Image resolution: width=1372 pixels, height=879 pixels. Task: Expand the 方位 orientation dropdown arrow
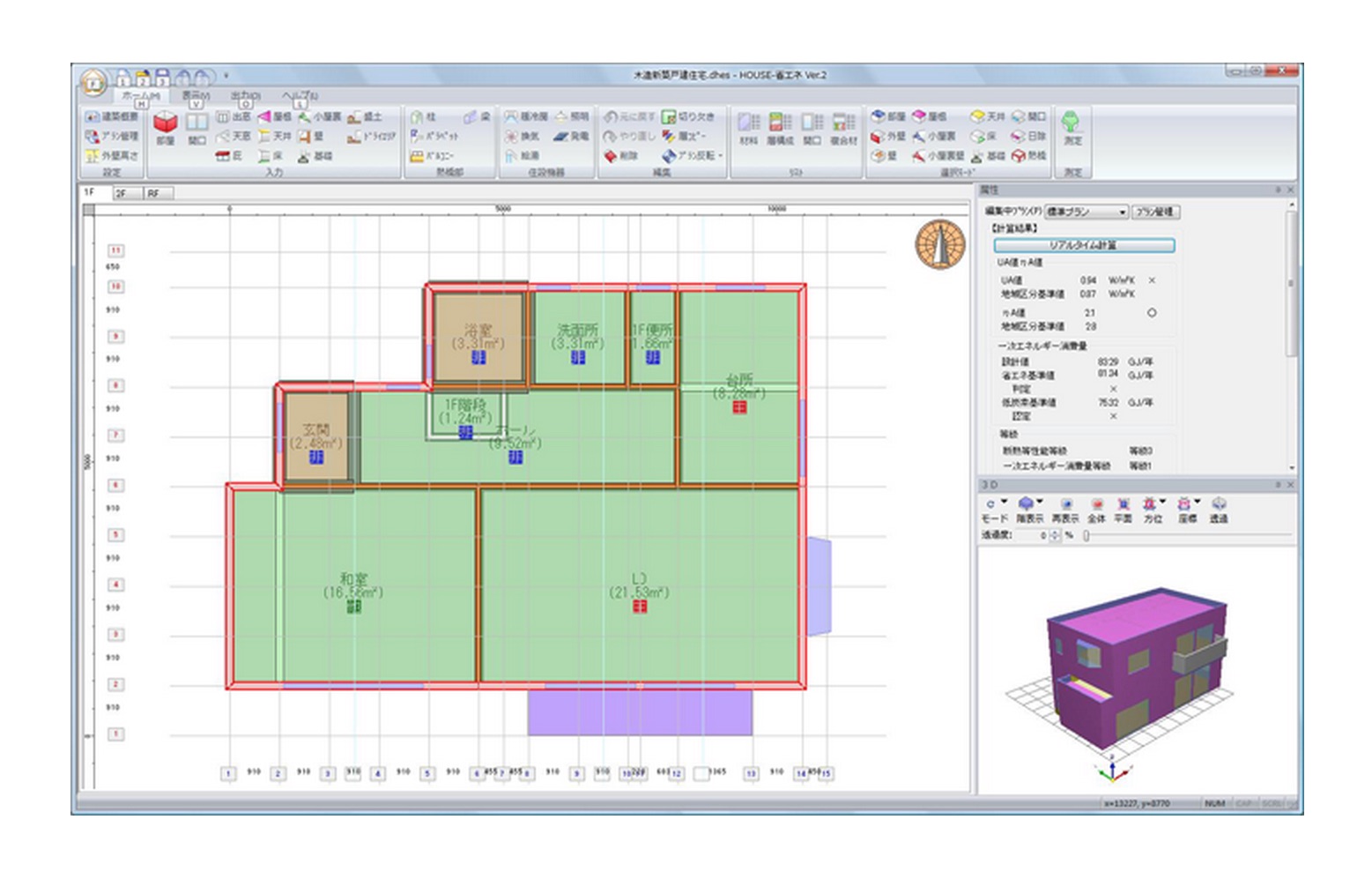point(1163,503)
